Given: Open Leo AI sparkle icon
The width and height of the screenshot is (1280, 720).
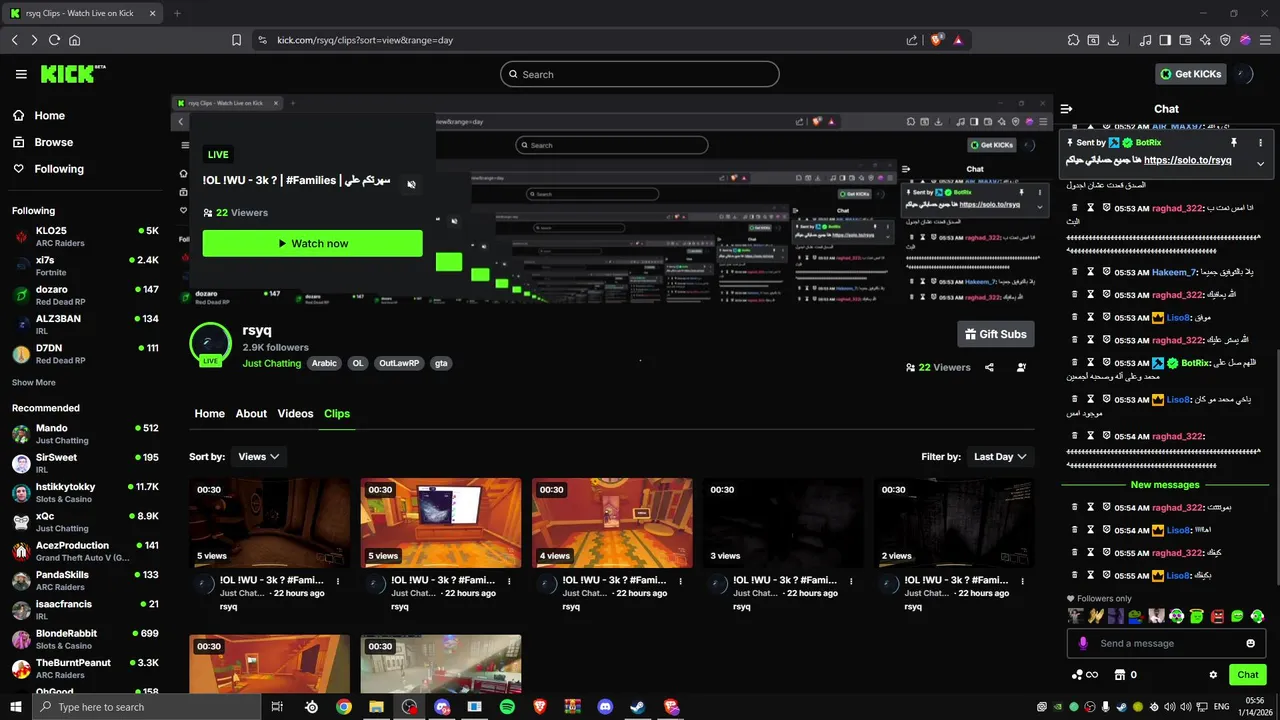Looking at the screenshot, I should [1206, 40].
